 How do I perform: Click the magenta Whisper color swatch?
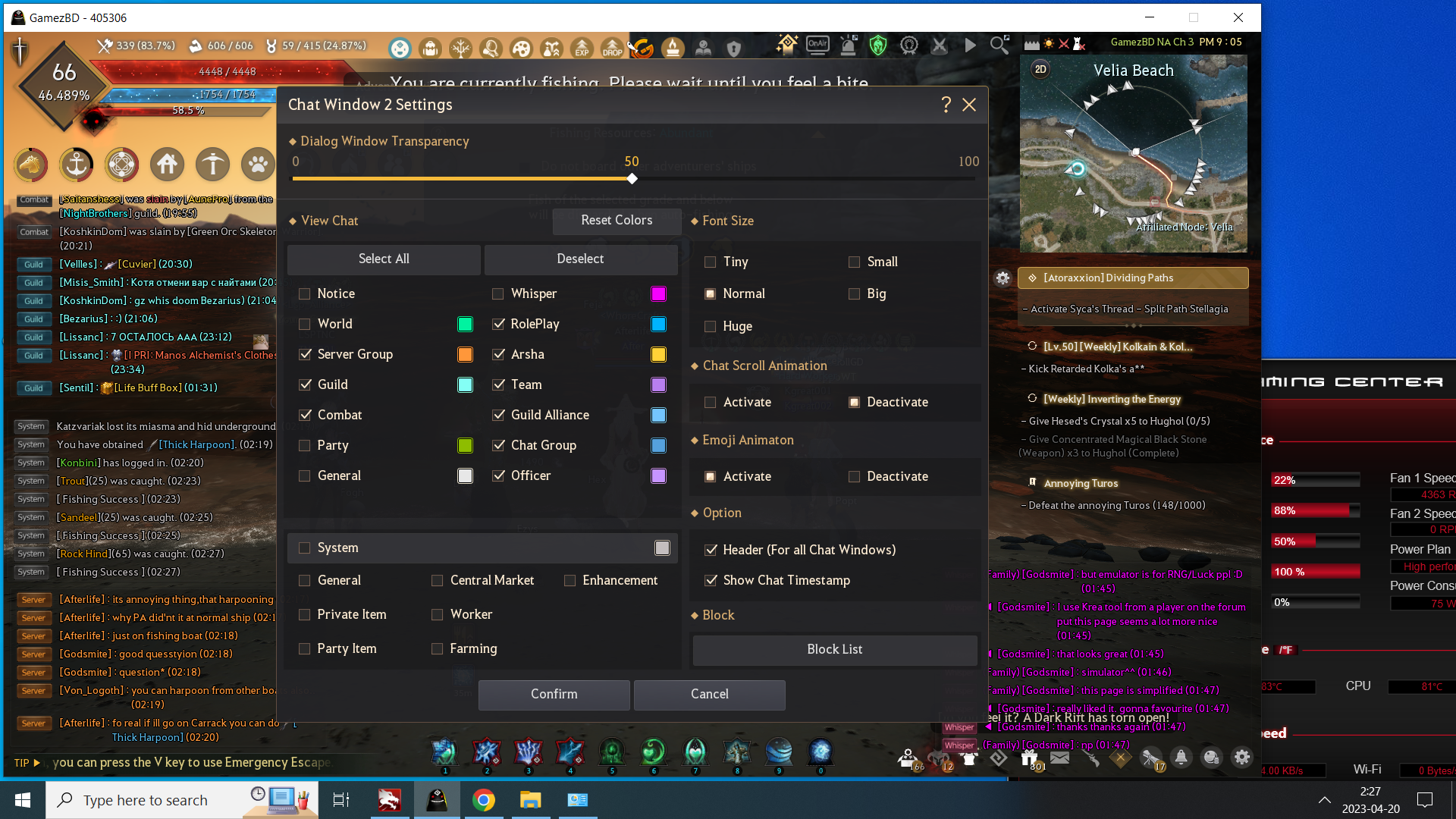tap(658, 294)
